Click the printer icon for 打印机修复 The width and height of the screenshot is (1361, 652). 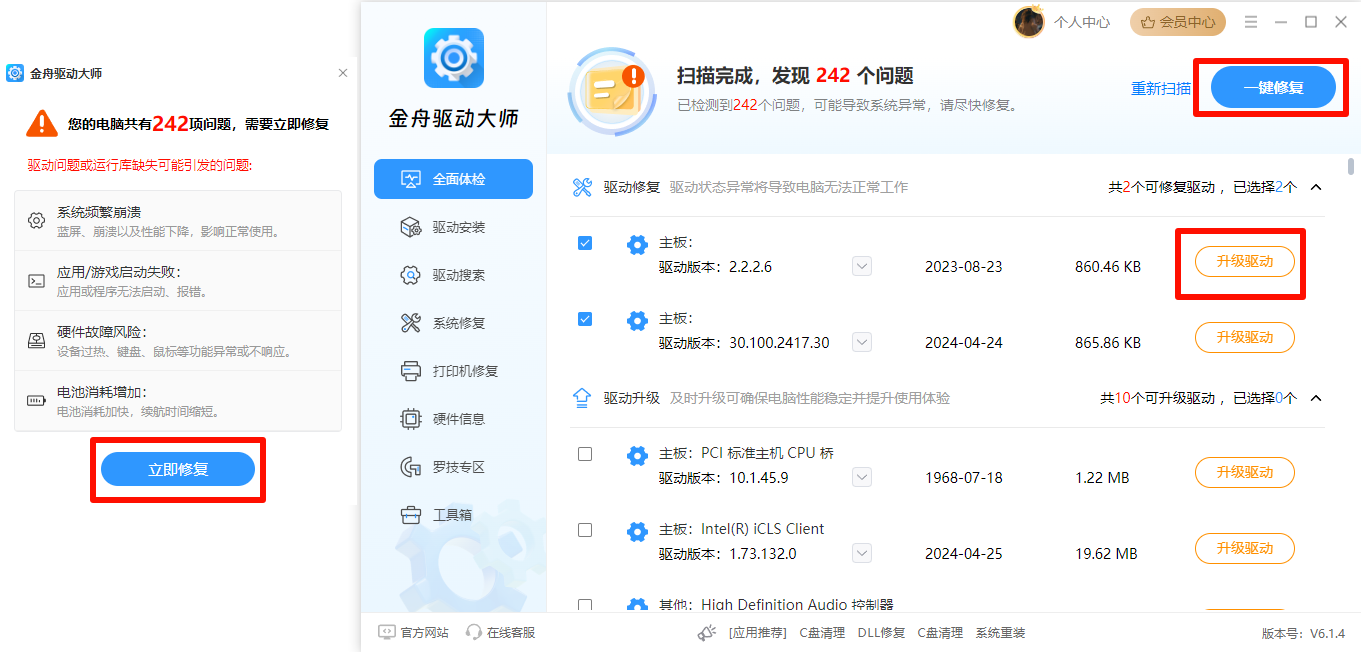410,371
